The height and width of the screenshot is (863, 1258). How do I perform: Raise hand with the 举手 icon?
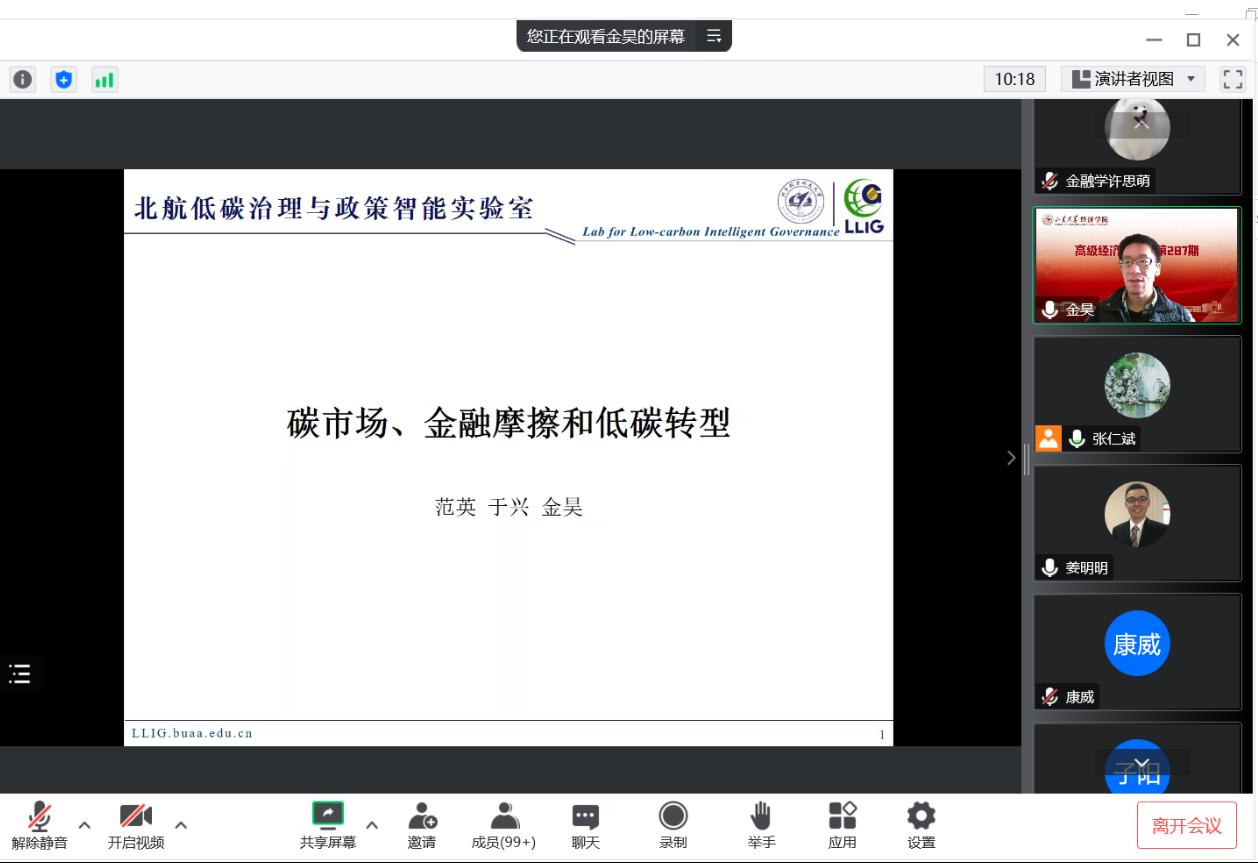(761, 824)
